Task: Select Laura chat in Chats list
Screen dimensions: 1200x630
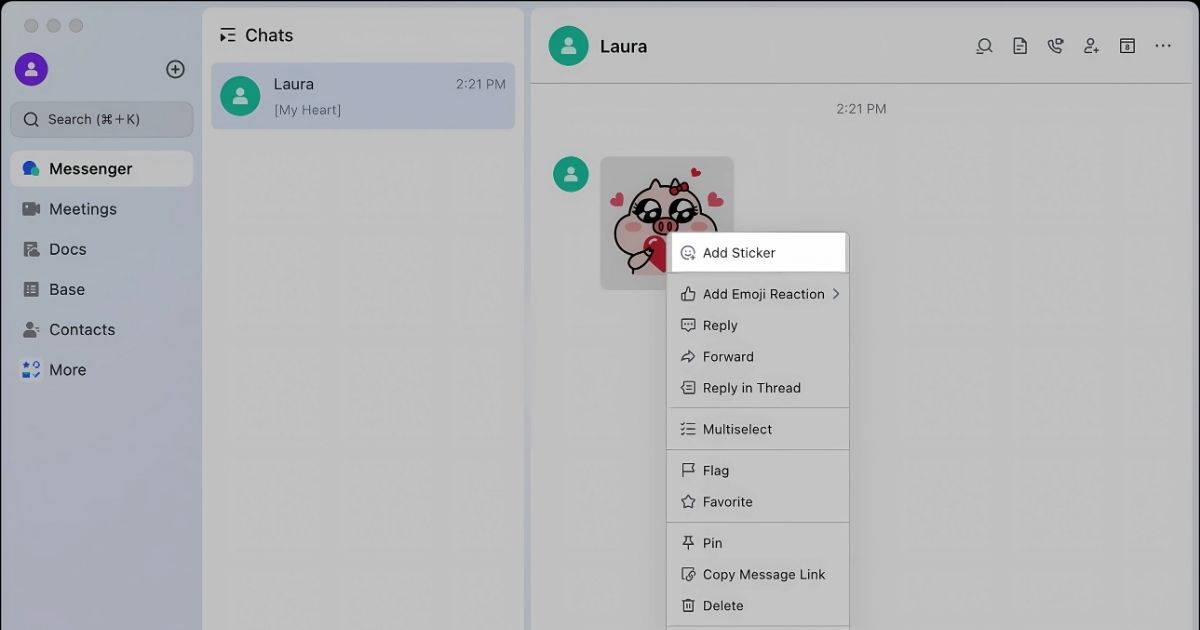Action: coord(363,96)
